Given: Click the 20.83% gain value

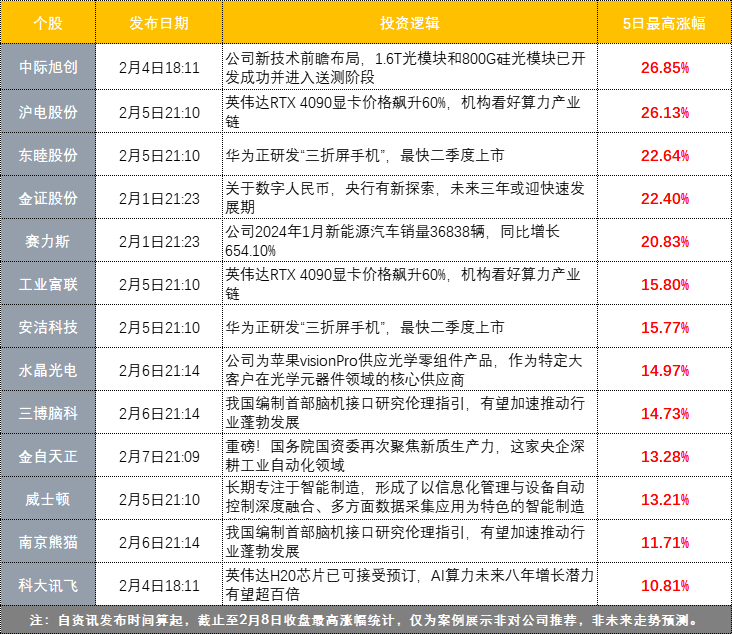Looking at the screenshot, I should [x=665, y=241].
